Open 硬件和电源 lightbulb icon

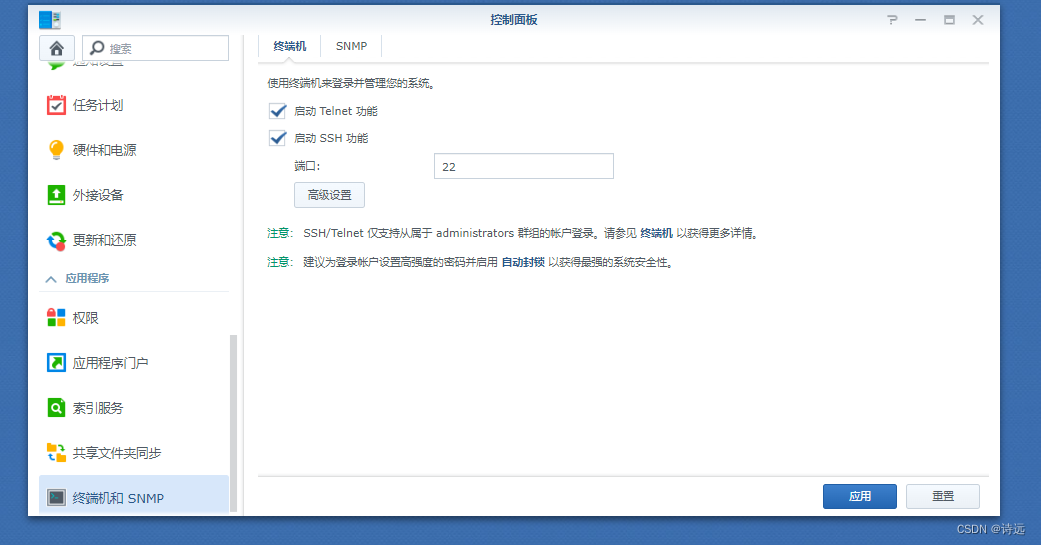(56, 150)
